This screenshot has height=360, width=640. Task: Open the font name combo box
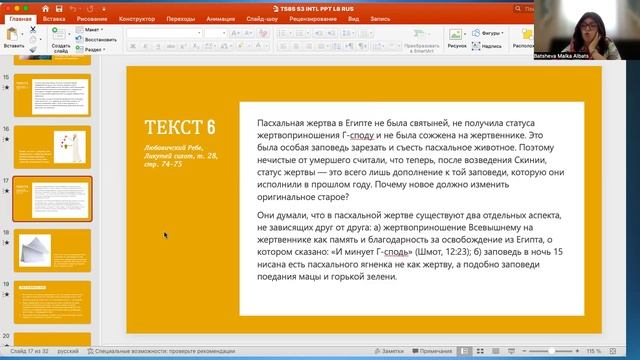pos(164,33)
